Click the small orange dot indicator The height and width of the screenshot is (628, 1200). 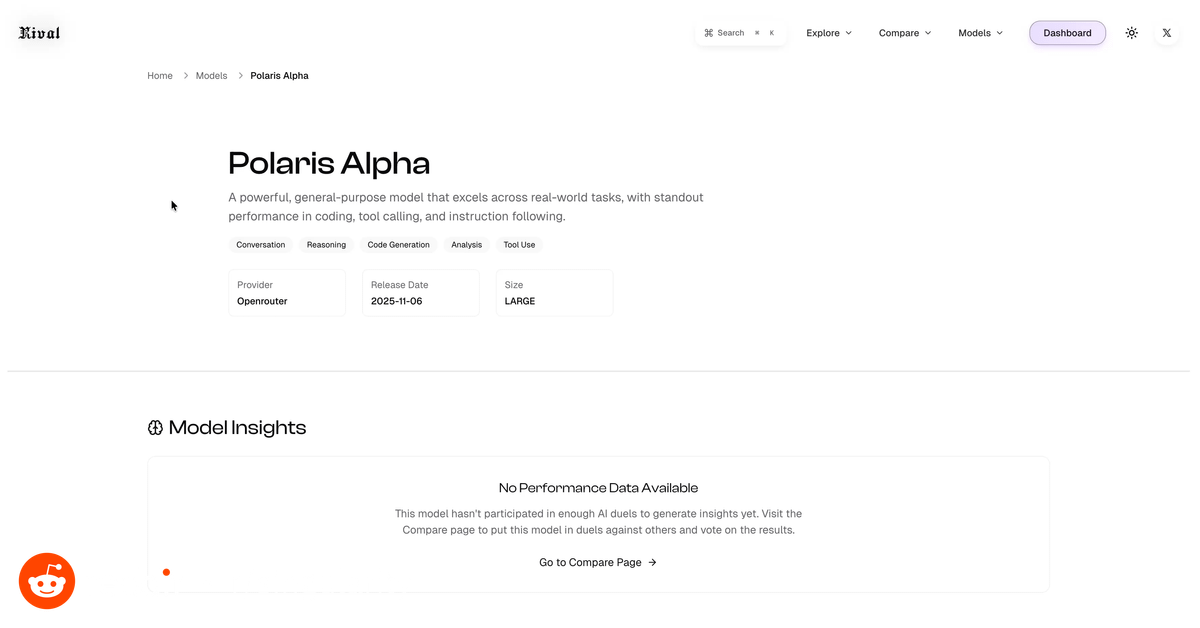pos(166,572)
